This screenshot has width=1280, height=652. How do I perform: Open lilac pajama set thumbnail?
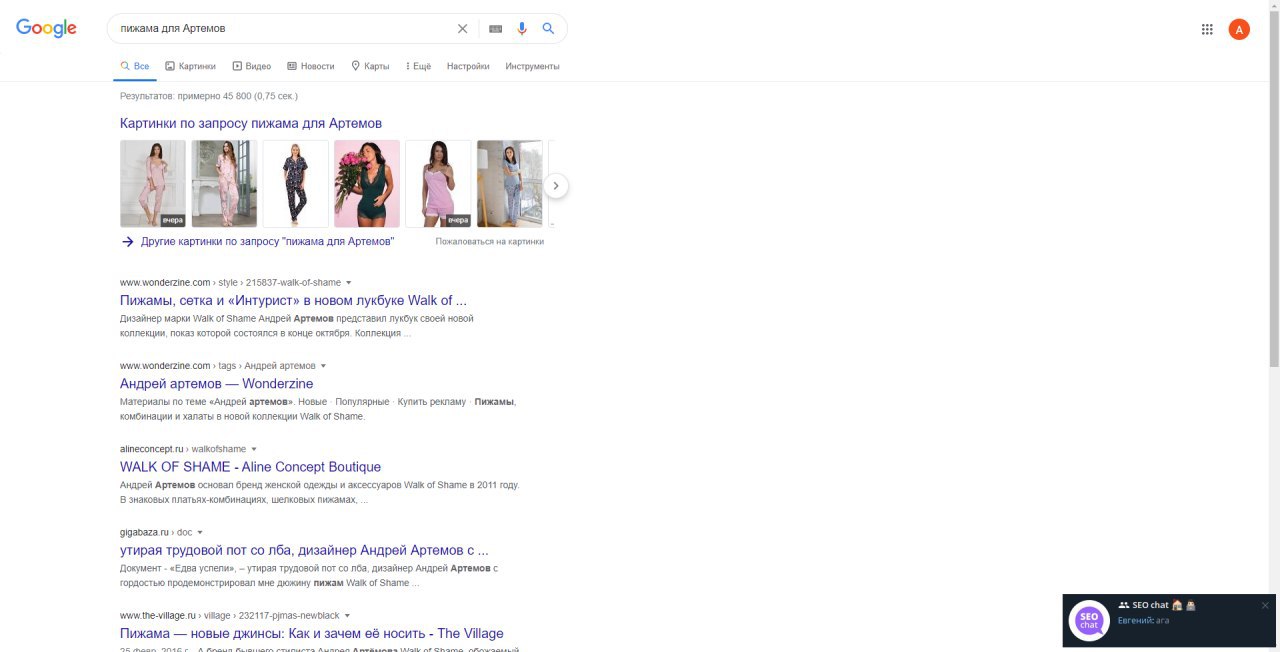pyautogui.click(x=438, y=184)
